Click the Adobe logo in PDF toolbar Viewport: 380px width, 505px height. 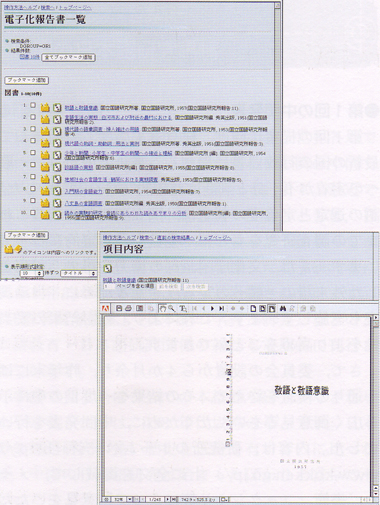coord(105,308)
